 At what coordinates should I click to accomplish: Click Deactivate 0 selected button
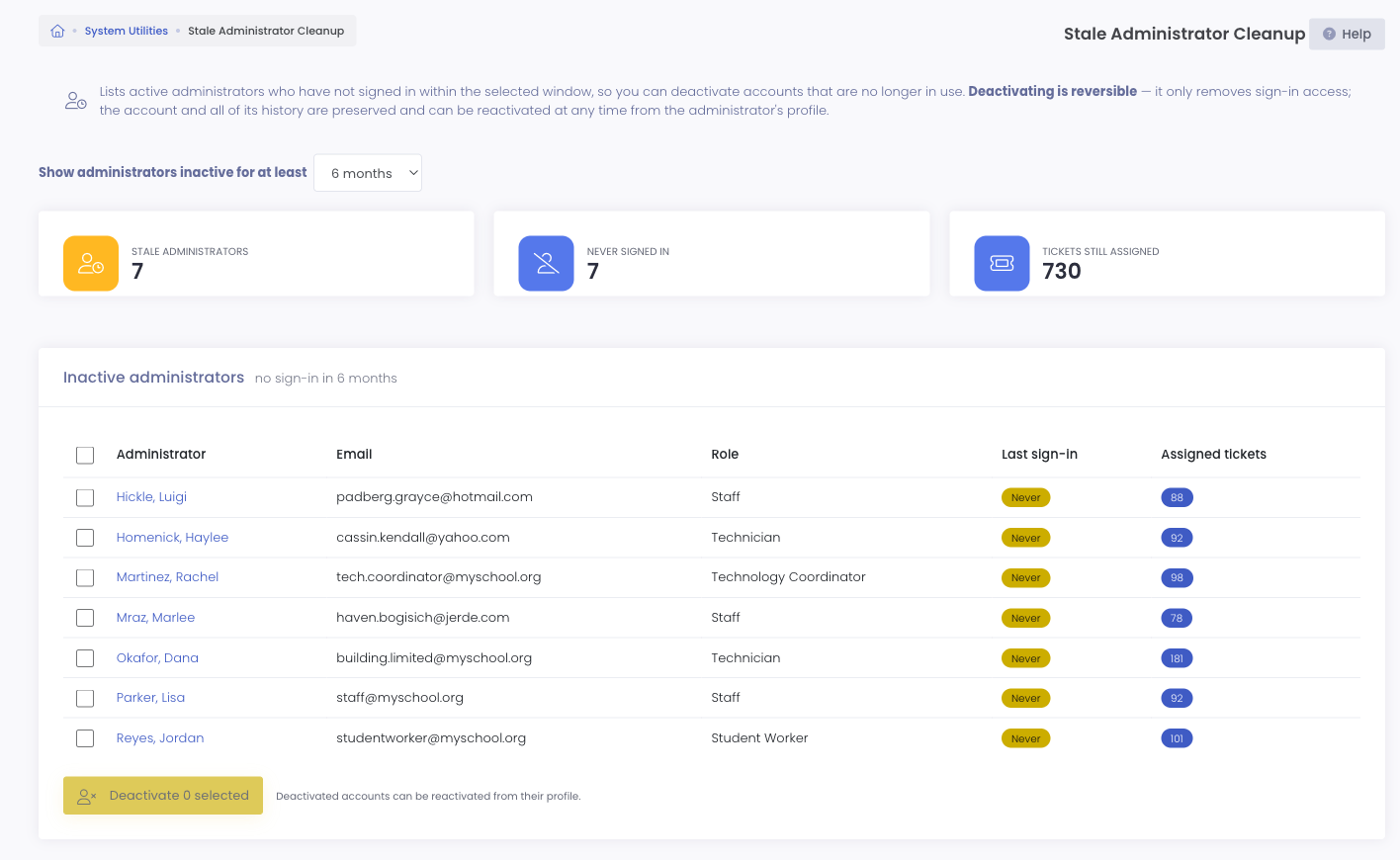(x=163, y=796)
